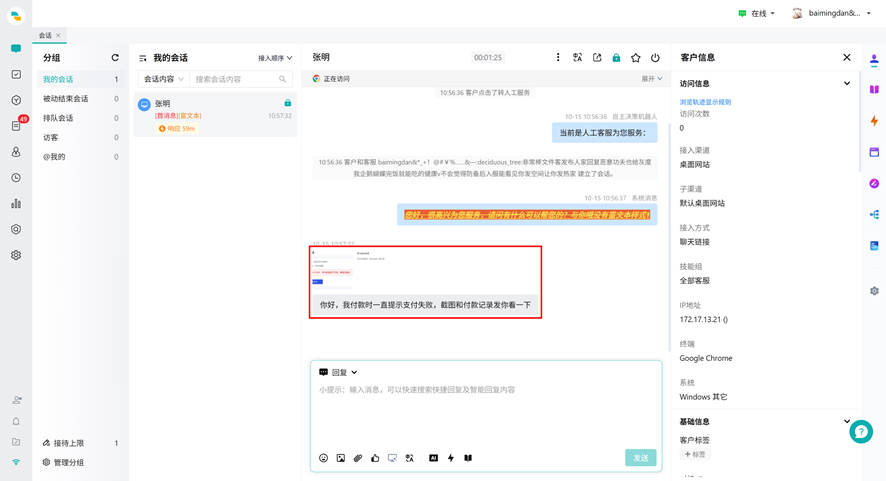Open the statistics bar chart icon
The image size is (886, 481).
pyautogui.click(x=16, y=203)
